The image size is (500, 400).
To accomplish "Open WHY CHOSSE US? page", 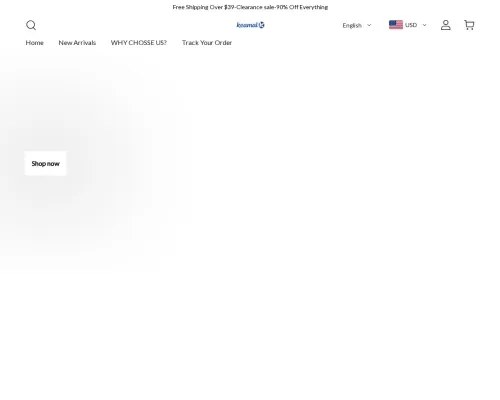I will [x=139, y=43].
